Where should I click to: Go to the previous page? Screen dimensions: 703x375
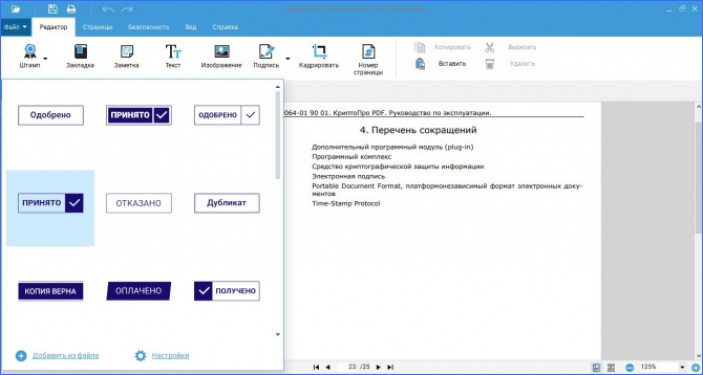tap(328, 367)
